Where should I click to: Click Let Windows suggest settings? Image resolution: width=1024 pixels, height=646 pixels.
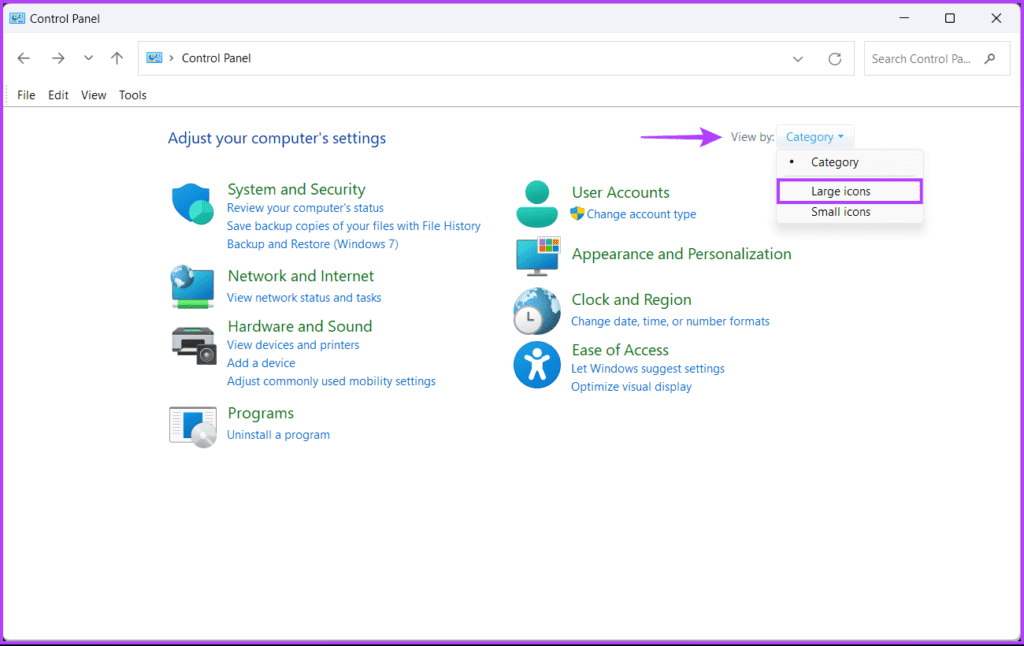coord(648,368)
